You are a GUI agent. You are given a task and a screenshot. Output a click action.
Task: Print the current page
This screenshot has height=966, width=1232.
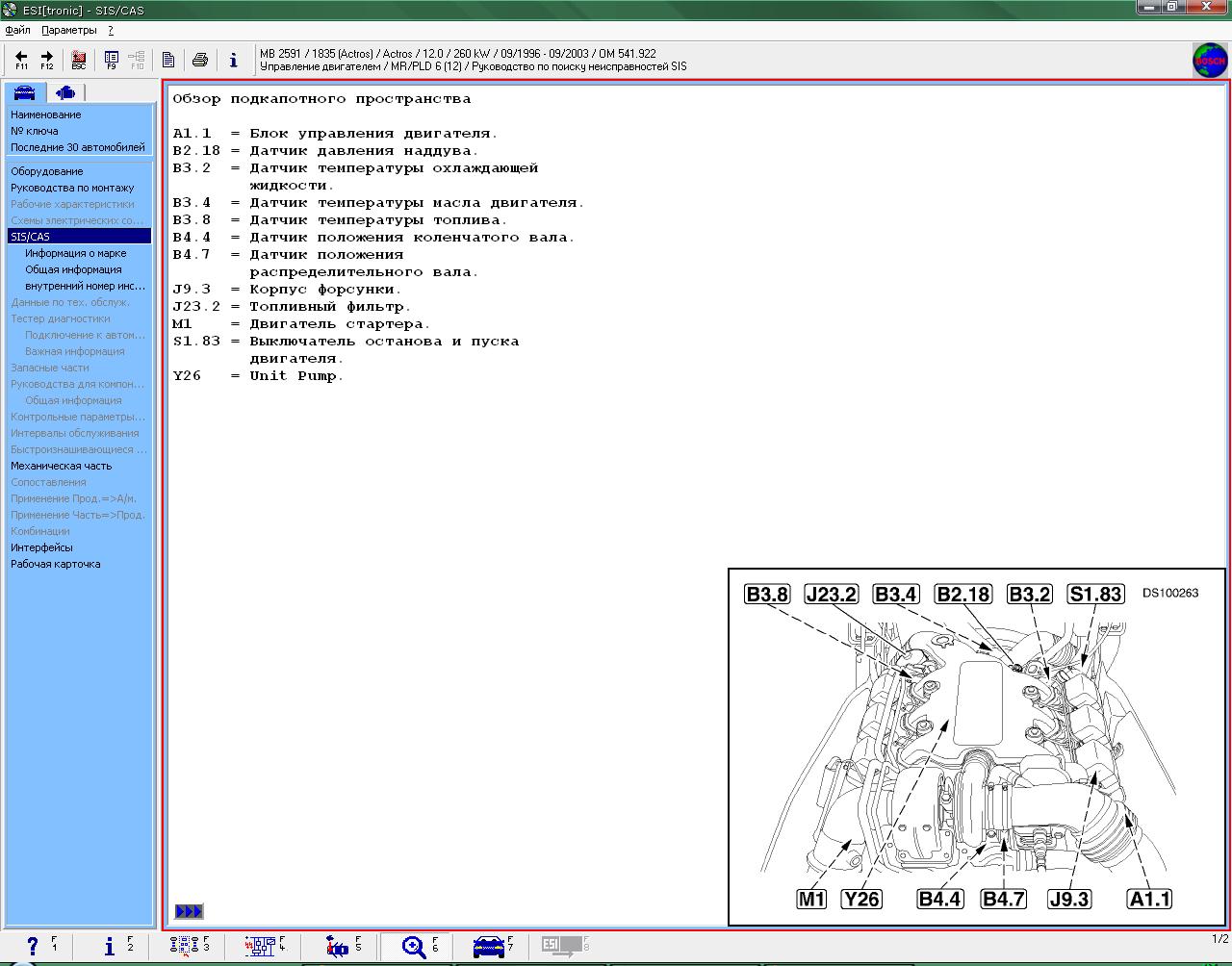(199, 60)
